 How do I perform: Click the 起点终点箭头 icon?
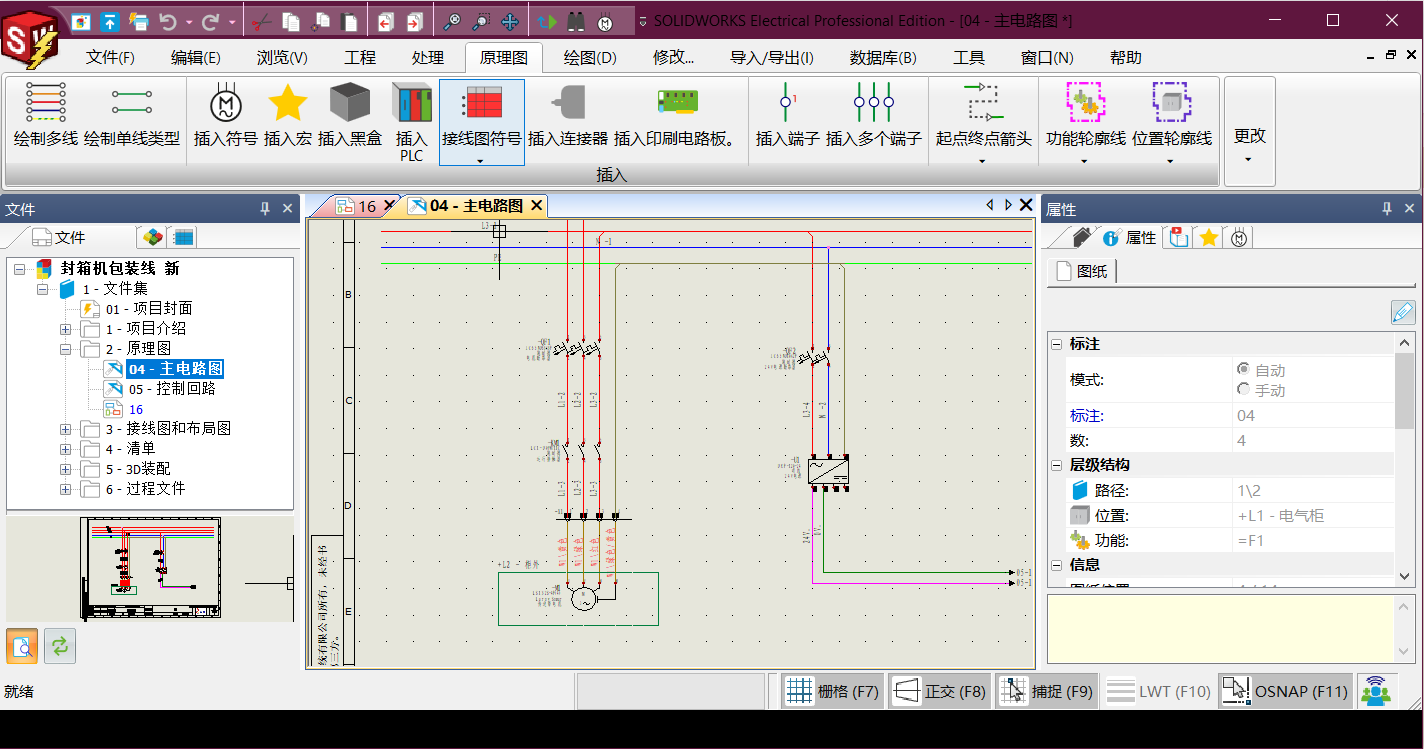pos(983,103)
